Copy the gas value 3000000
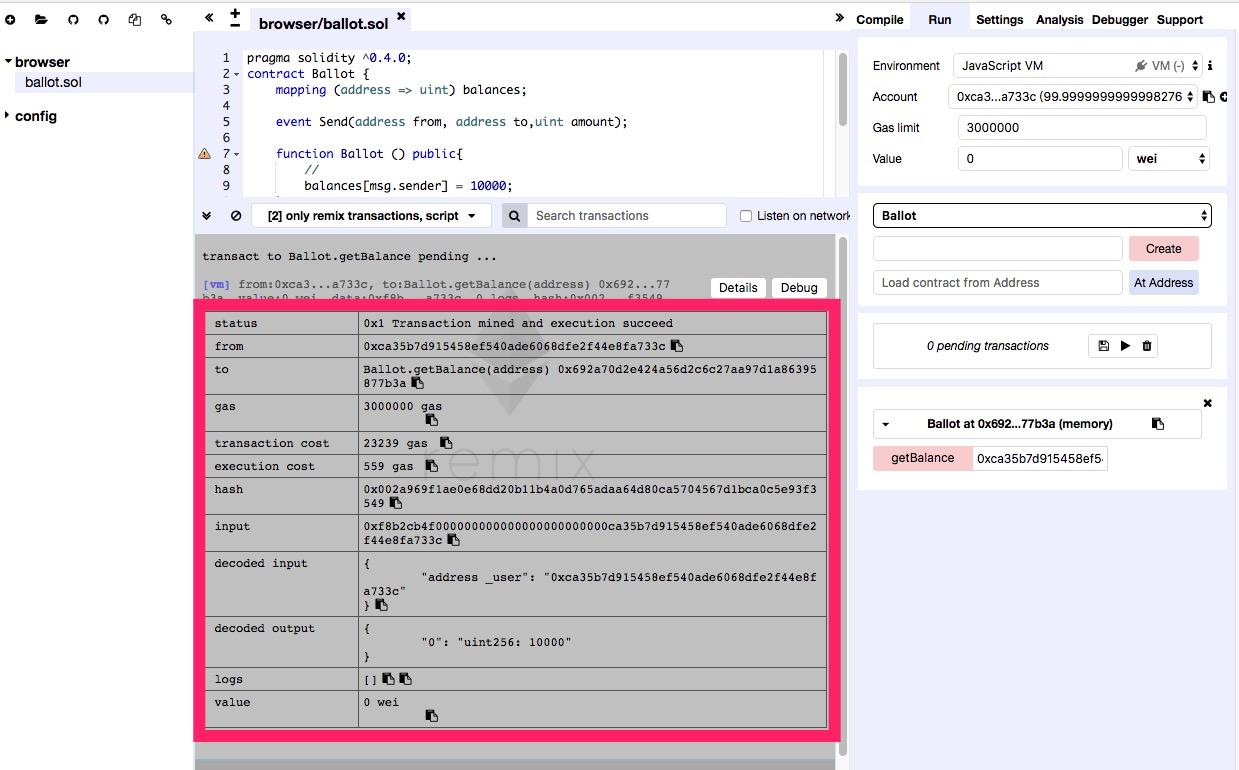 pos(432,420)
